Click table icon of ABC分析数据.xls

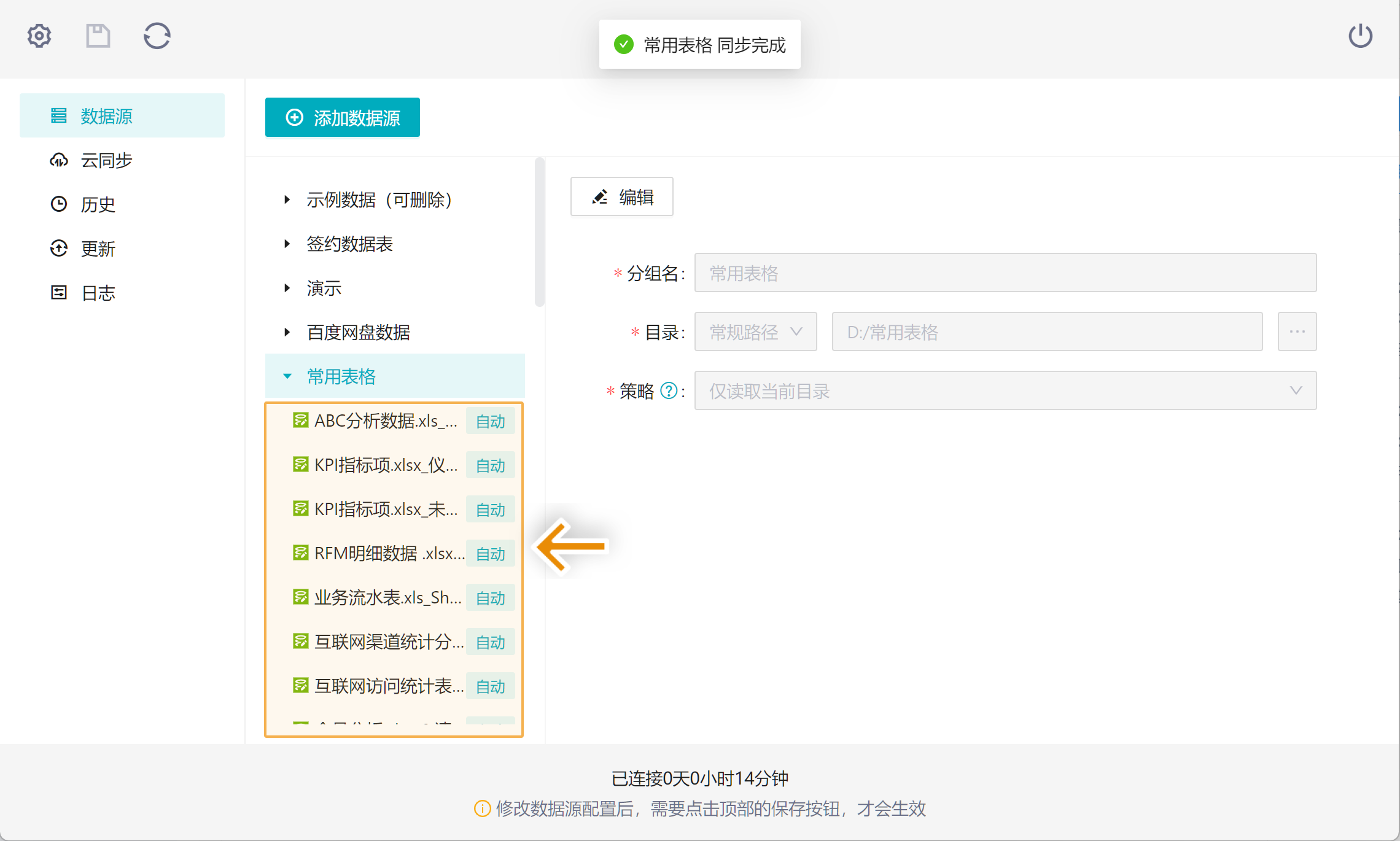(x=300, y=420)
